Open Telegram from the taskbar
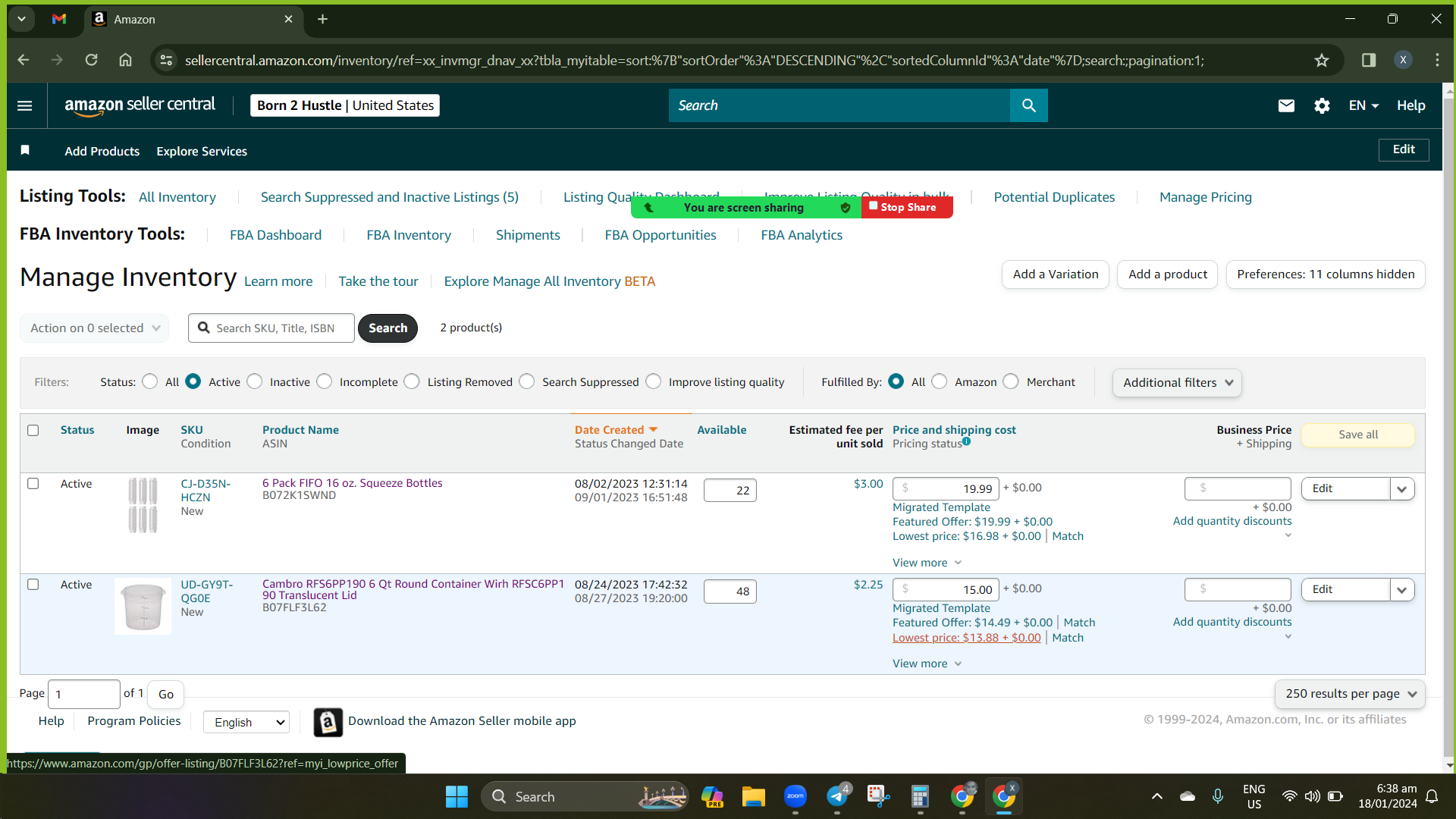Image resolution: width=1456 pixels, height=819 pixels. 836,796
